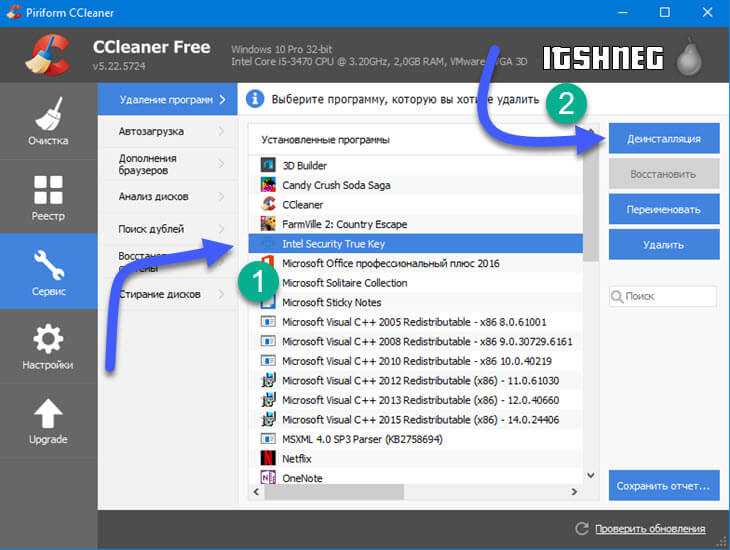Click the CCleaner program icon in list
This screenshot has width=730, height=550.
click(x=268, y=204)
